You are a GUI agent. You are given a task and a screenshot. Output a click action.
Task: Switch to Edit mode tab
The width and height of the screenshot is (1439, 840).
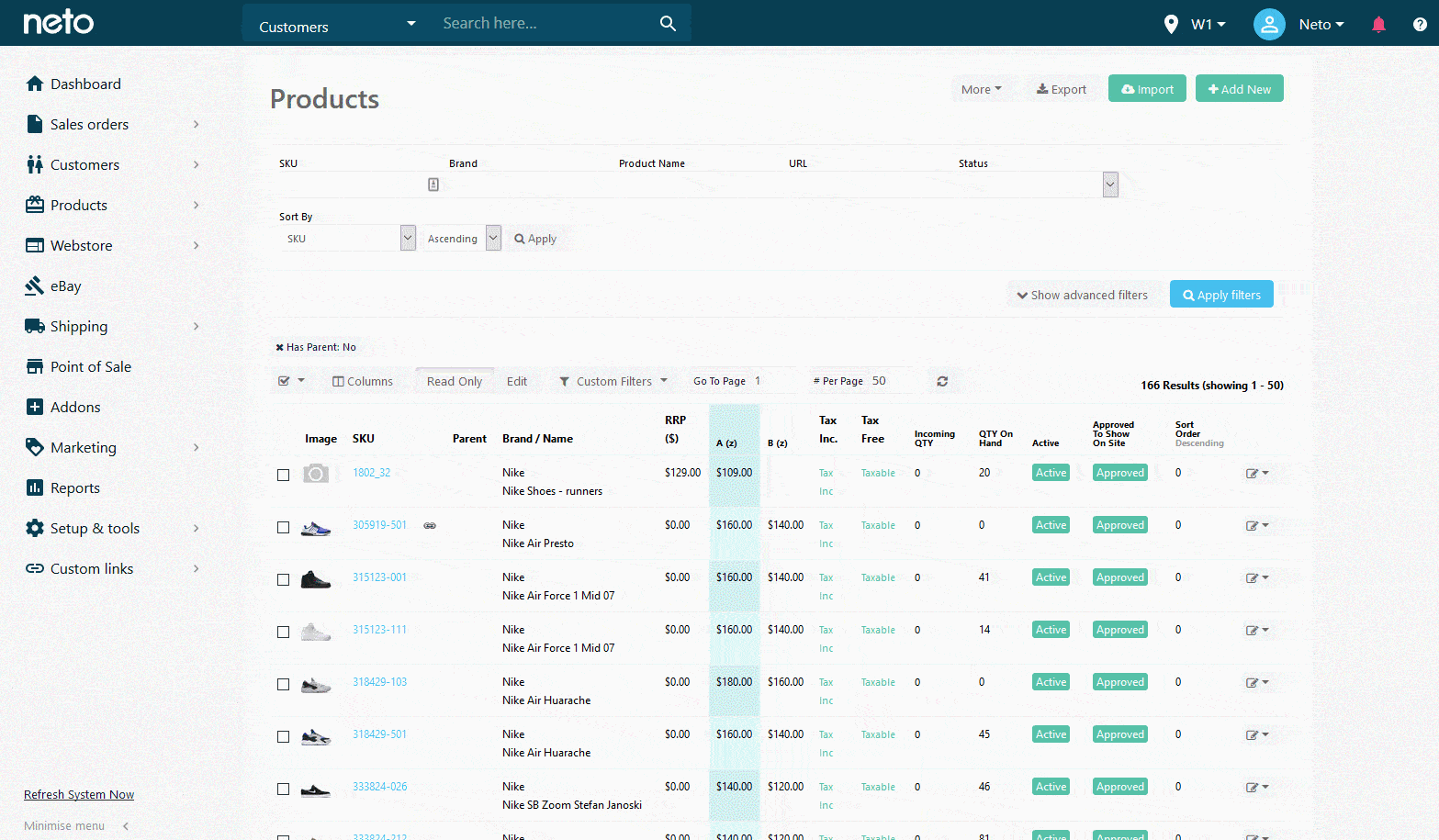coord(517,381)
